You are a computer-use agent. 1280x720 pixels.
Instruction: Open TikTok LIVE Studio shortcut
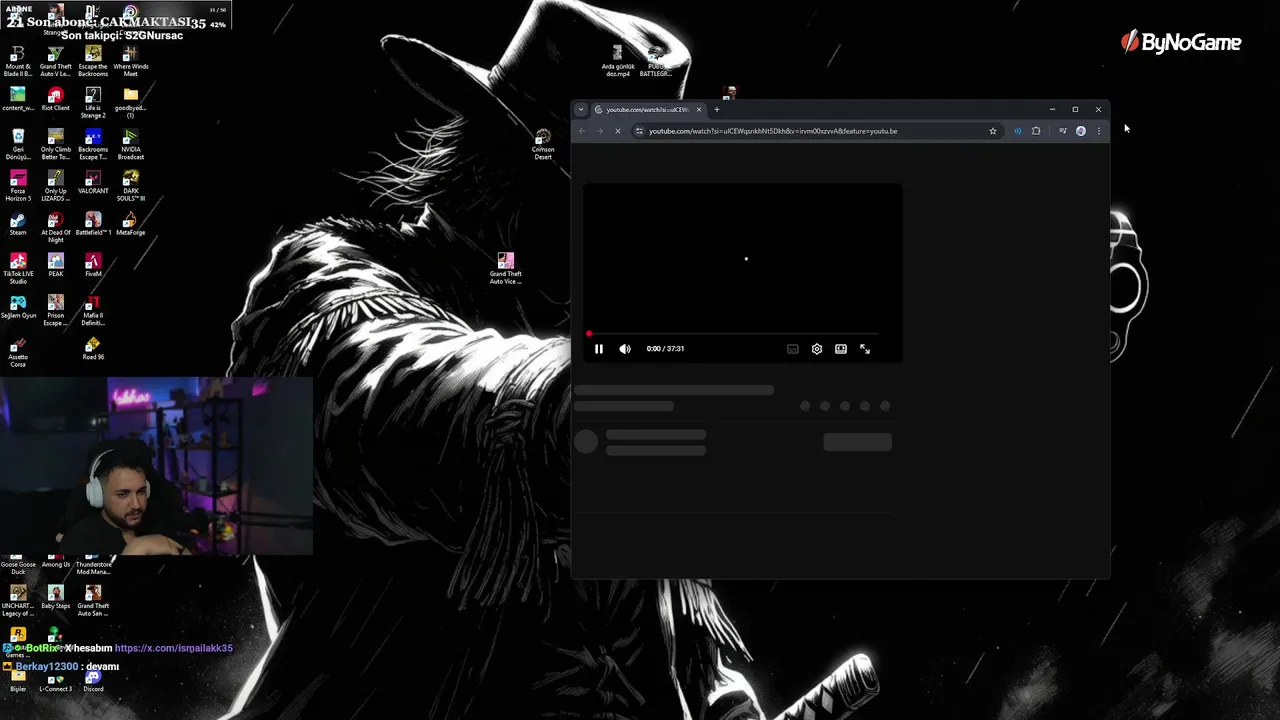point(18,268)
